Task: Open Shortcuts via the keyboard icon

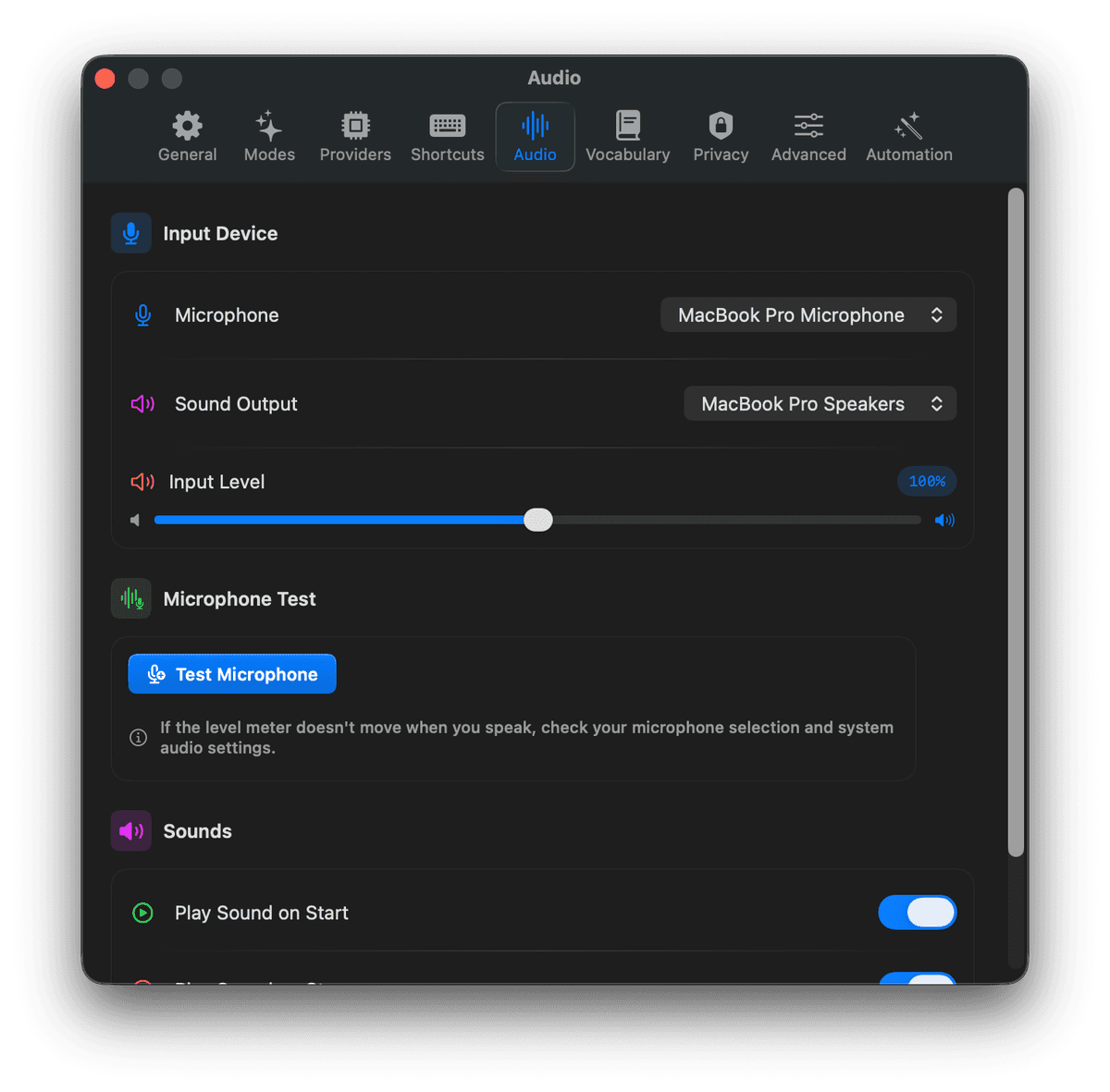Action: [x=447, y=126]
